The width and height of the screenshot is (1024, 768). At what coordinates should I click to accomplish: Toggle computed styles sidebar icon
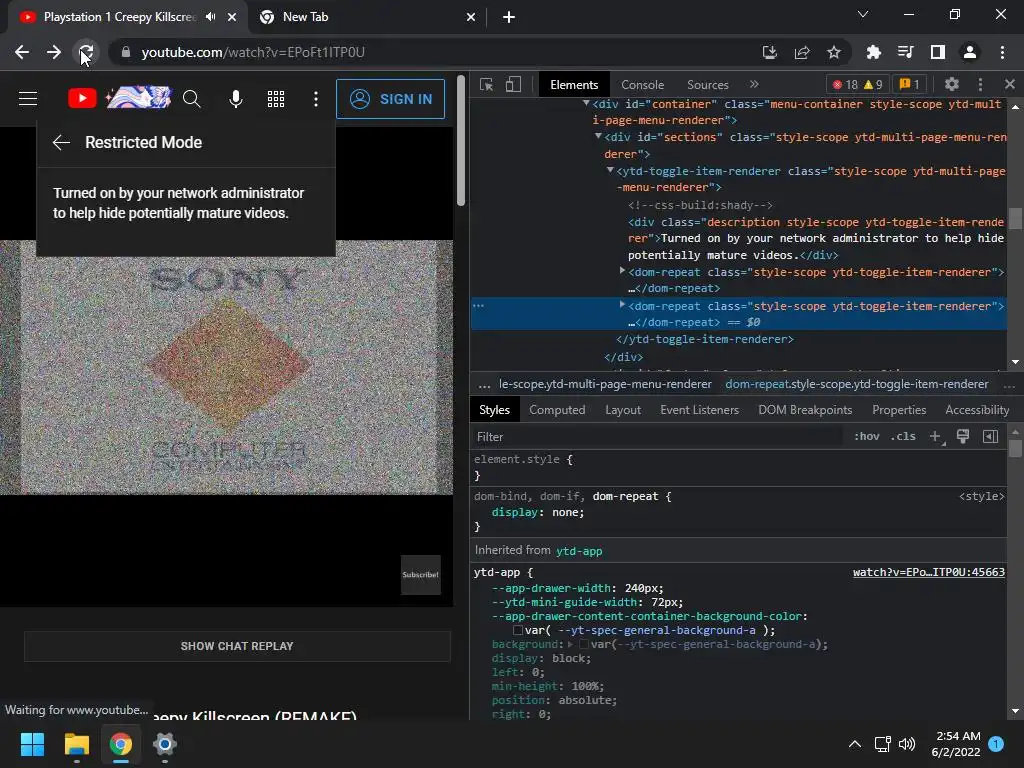pos(991,436)
